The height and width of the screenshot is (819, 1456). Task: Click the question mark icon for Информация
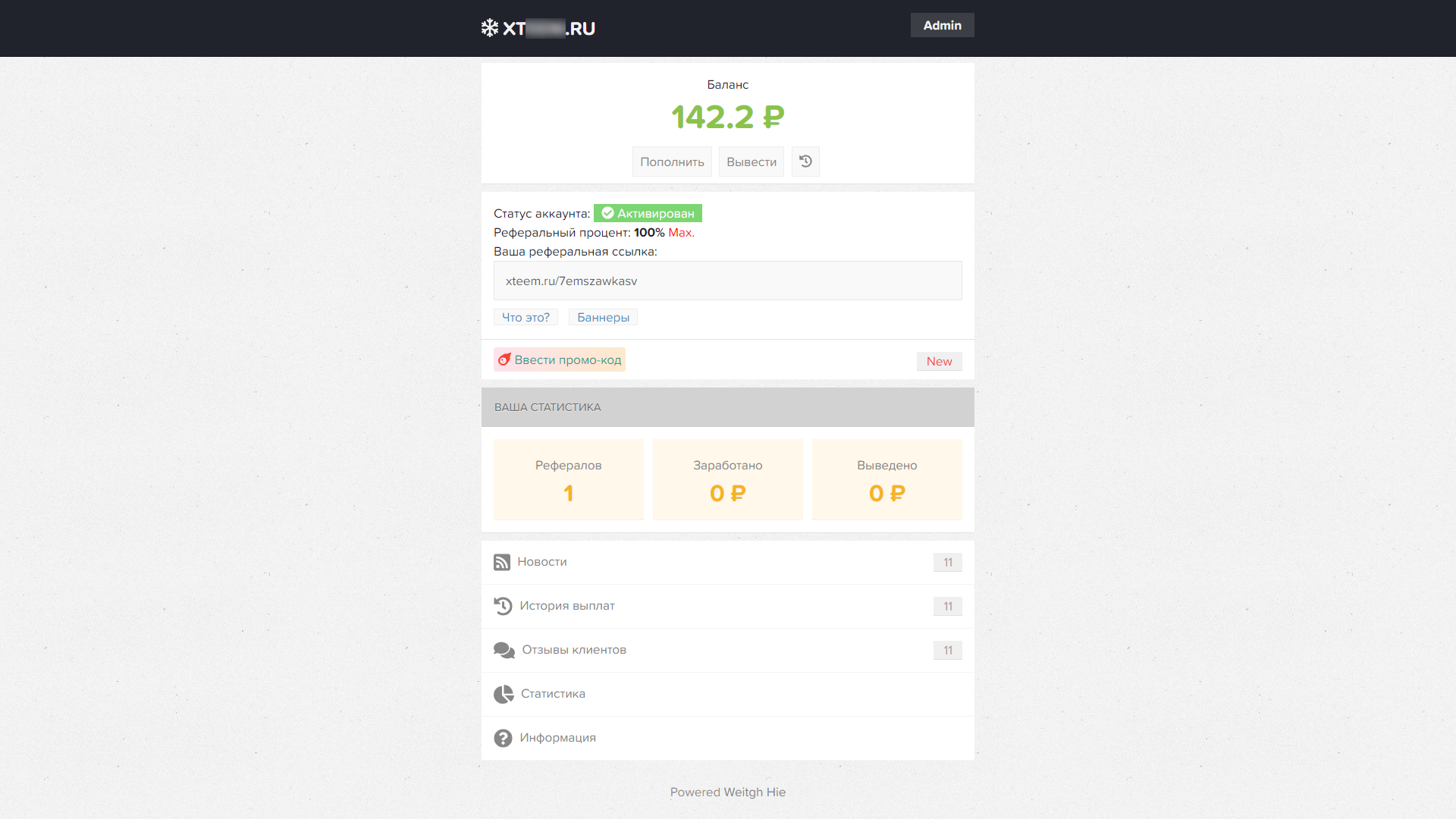click(x=503, y=738)
